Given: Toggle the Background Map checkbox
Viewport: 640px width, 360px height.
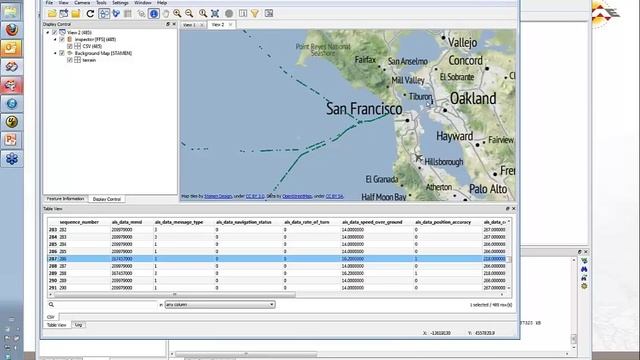Looking at the screenshot, I should click(x=62, y=53).
